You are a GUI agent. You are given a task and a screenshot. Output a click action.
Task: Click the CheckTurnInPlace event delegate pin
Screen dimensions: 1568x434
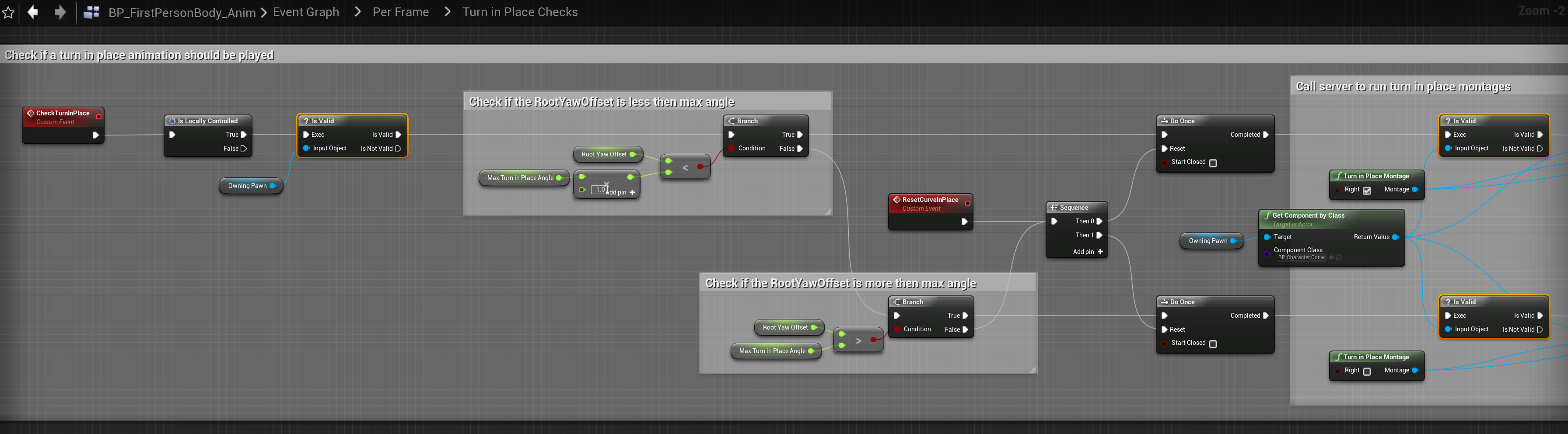98,116
